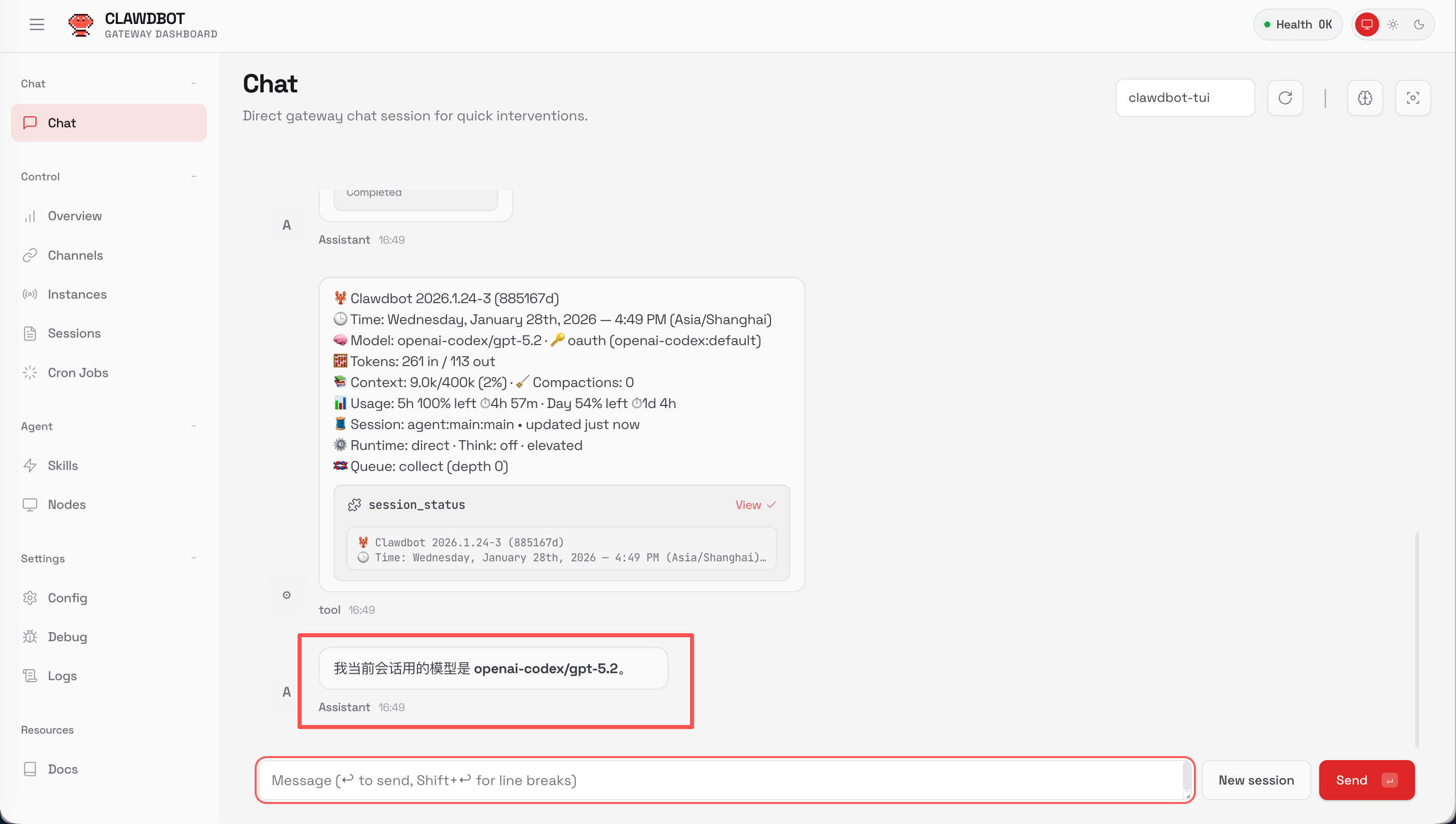Start a New session
Screen dimensions: 1456x824
[1255, 780]
